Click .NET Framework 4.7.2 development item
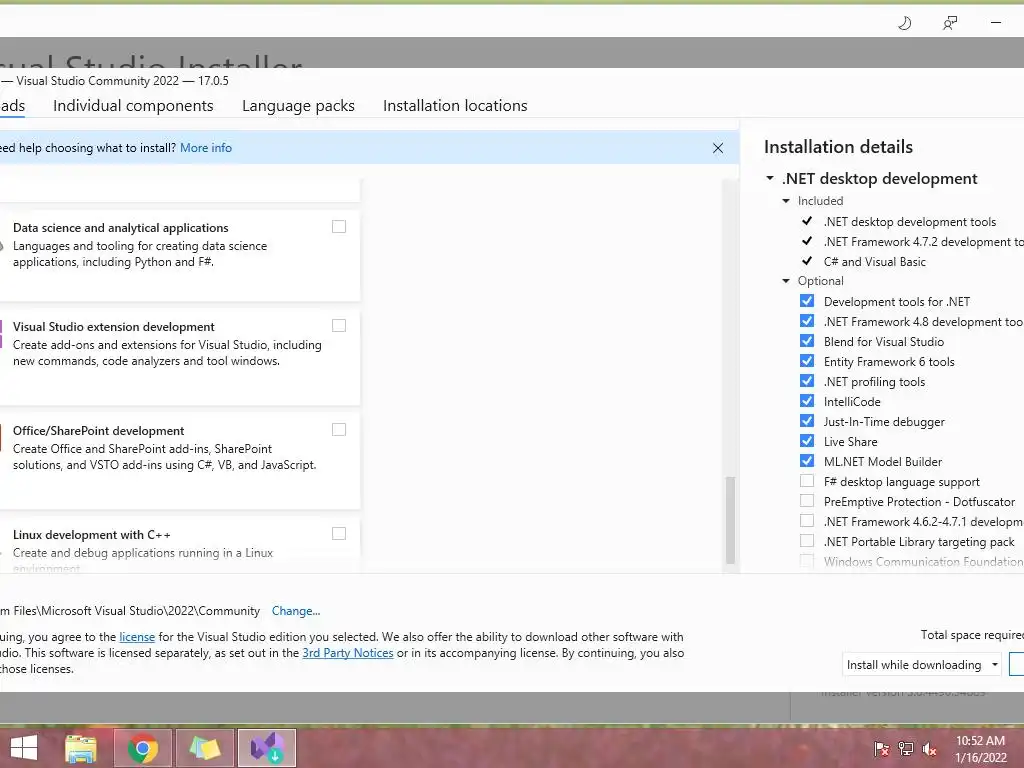This screenshot has width=1024, height=768. (x=923, y=242)
